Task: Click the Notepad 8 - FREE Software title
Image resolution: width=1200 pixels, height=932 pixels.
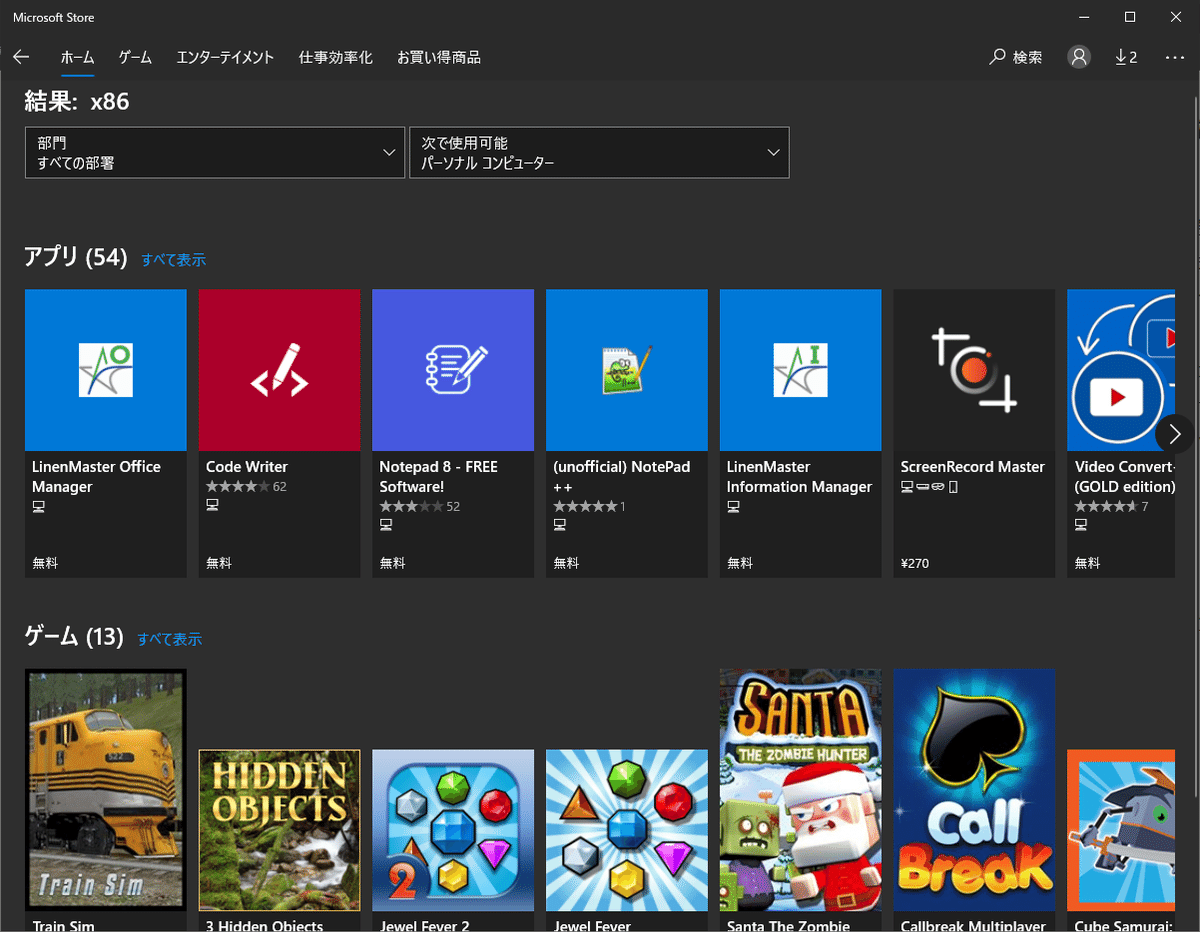Action: tap(439, 477)
